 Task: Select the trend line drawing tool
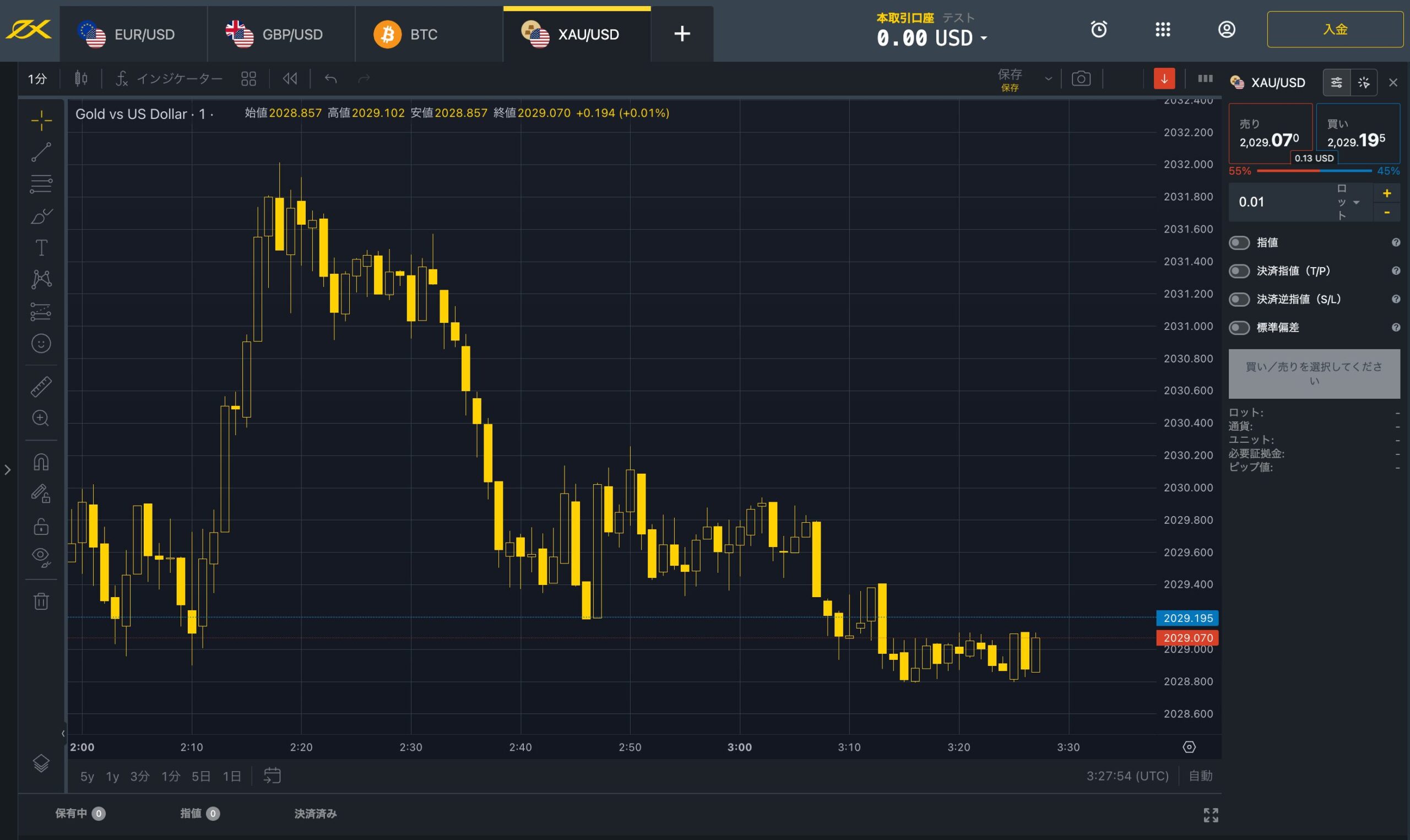click(x=41, y=151)
